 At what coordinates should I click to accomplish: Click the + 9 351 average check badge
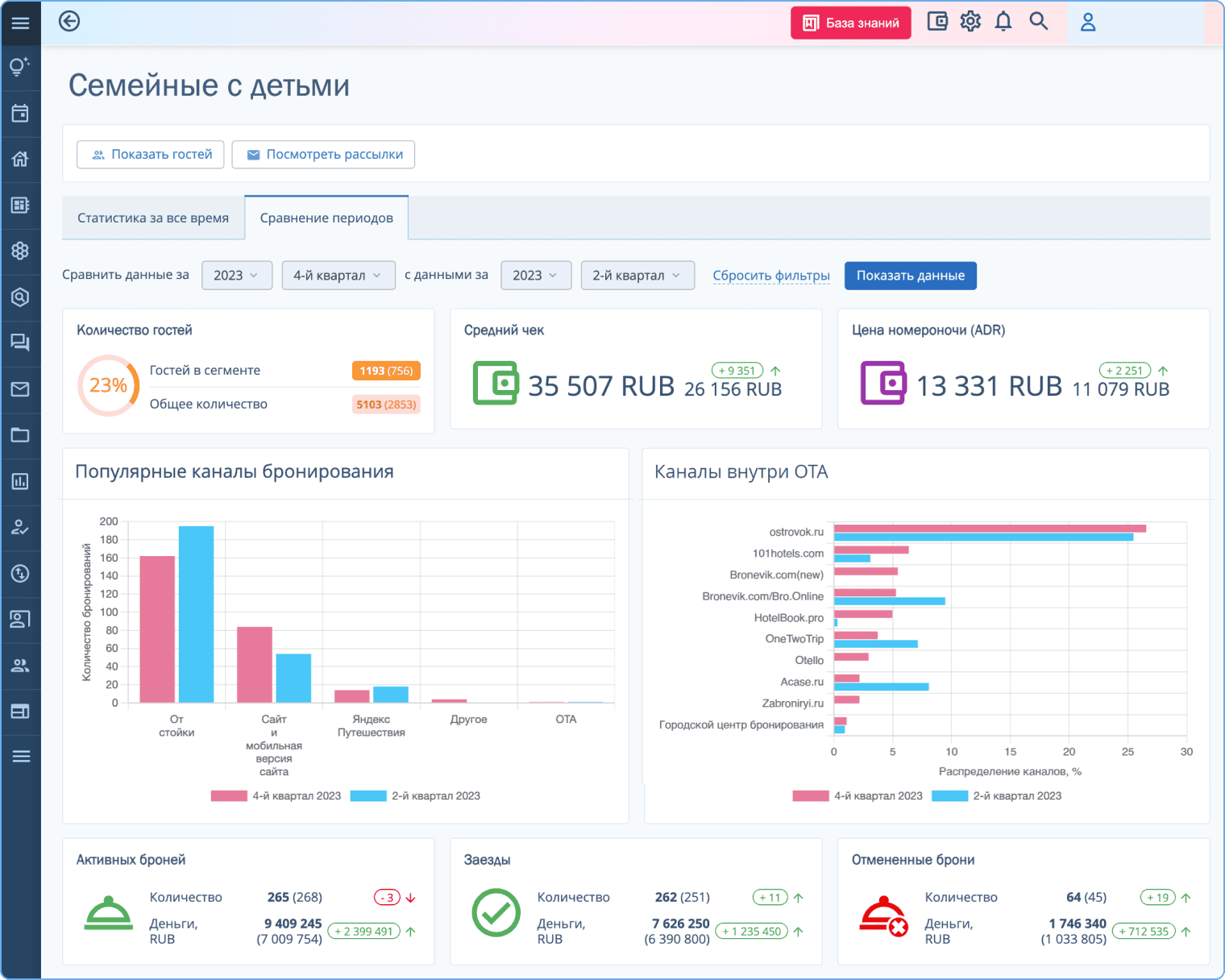click(737, 371)
